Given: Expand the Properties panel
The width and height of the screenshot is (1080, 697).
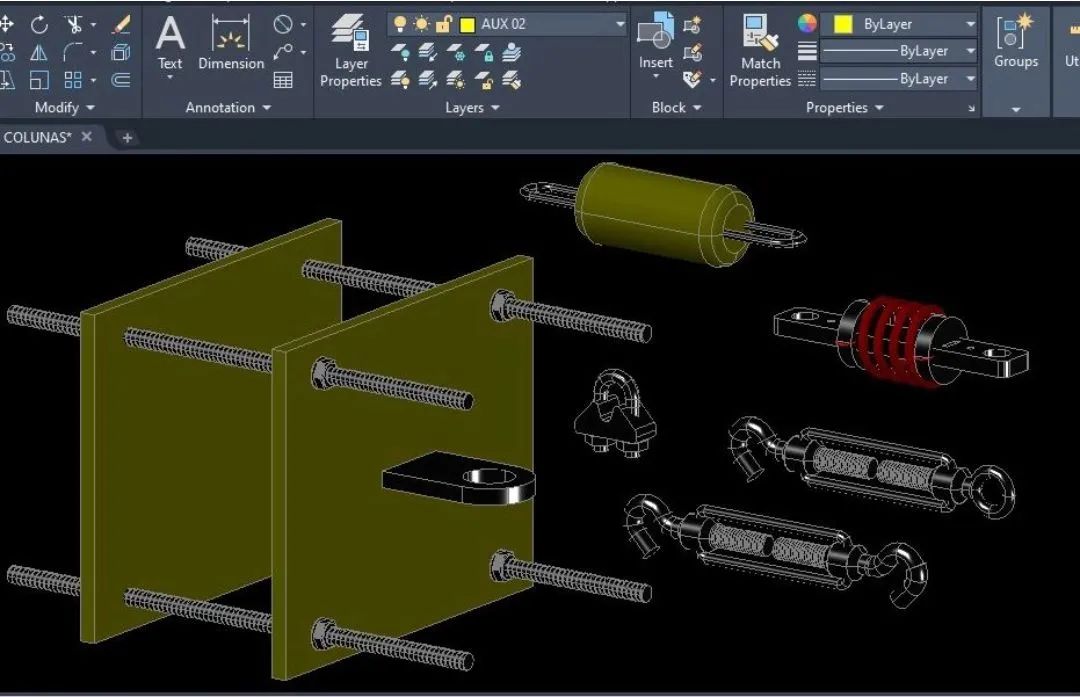Looking at the screenshot, I should 844,107.
